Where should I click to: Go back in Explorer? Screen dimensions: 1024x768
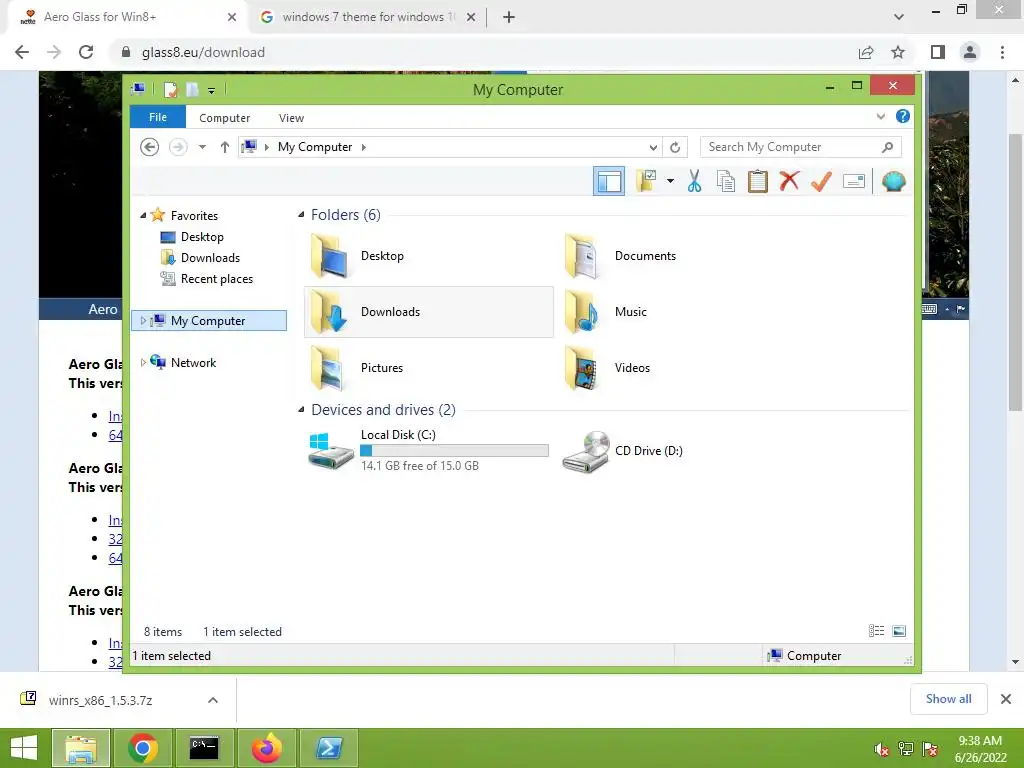click(150, 147)
